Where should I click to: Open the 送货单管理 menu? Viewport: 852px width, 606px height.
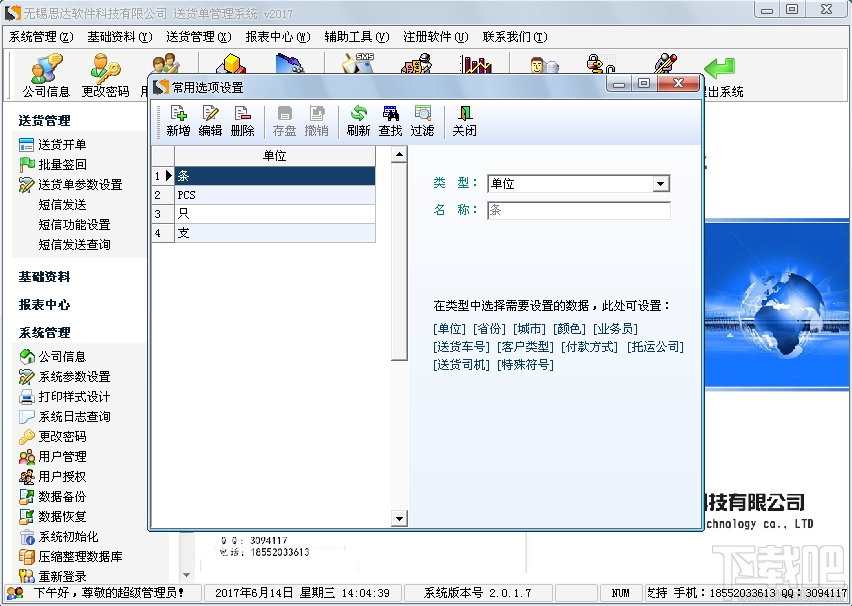pyautogui.click(x=198, y=36)
